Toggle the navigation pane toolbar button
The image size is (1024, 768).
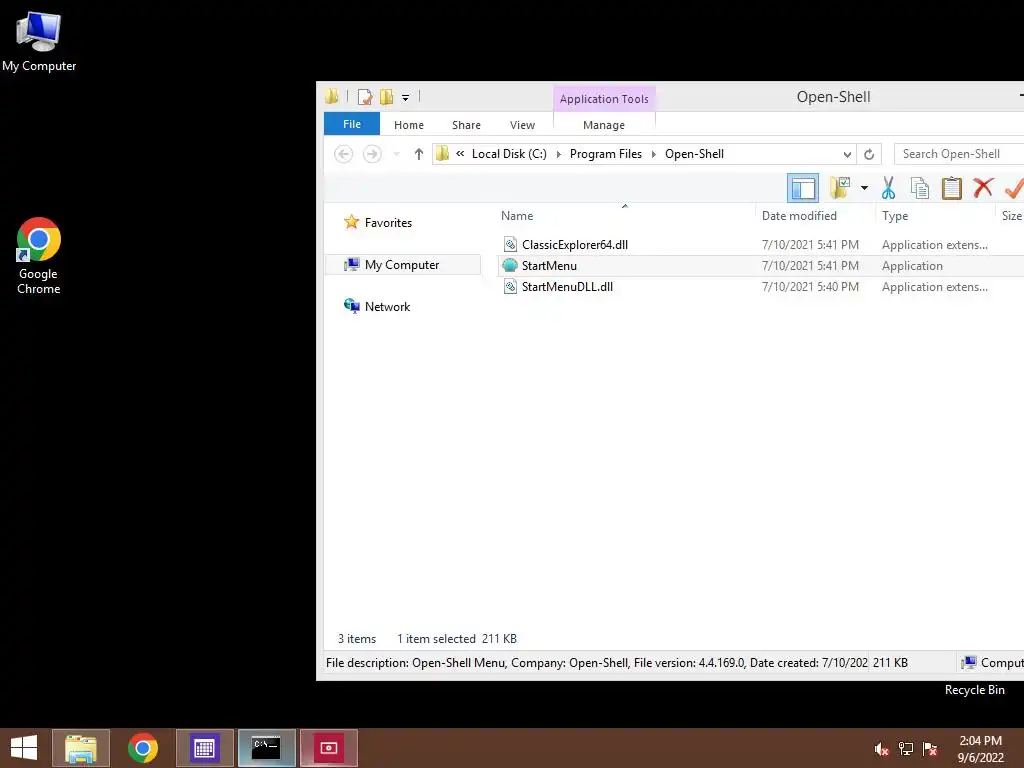click(803, 188)
